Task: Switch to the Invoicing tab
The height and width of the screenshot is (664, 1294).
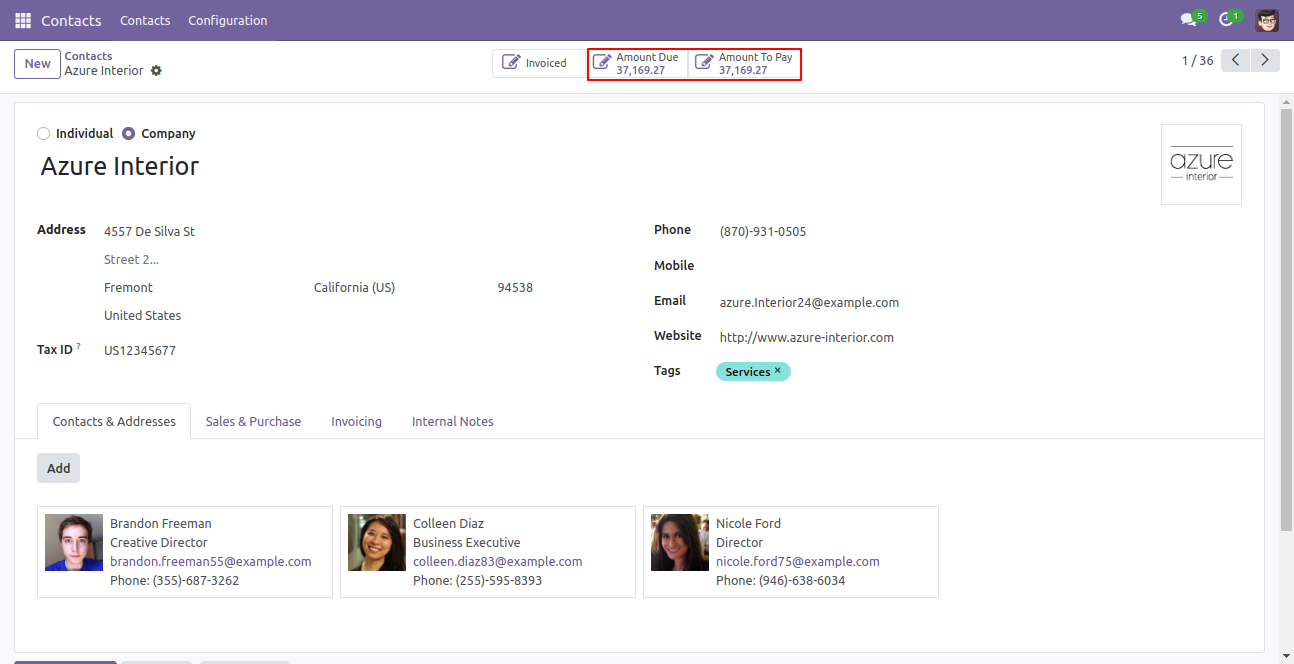Action: coord(357,422)
